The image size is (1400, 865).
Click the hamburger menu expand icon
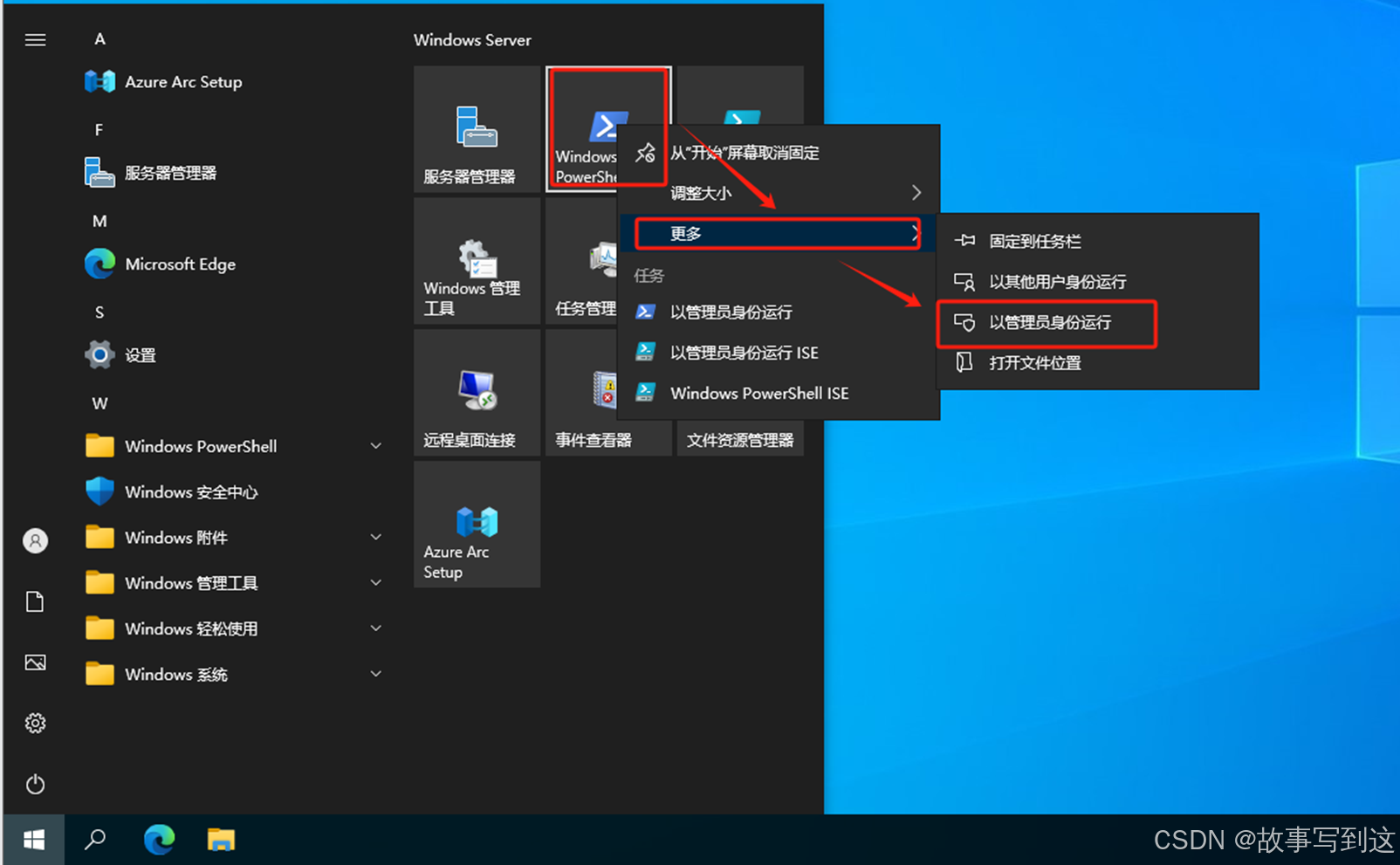pos(35,40)
